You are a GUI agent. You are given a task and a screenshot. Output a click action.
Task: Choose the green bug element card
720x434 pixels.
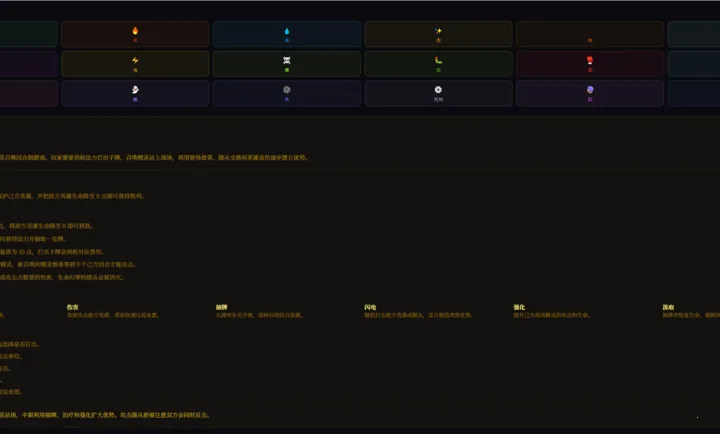(438, 63)
